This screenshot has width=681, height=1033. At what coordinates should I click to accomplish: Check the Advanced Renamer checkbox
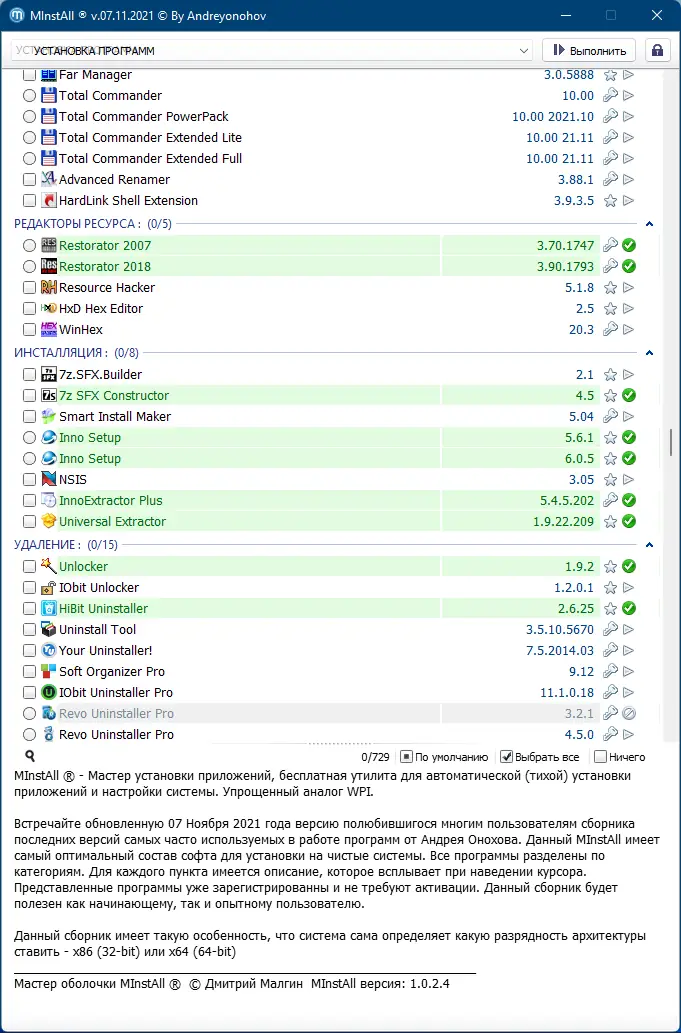30,180
